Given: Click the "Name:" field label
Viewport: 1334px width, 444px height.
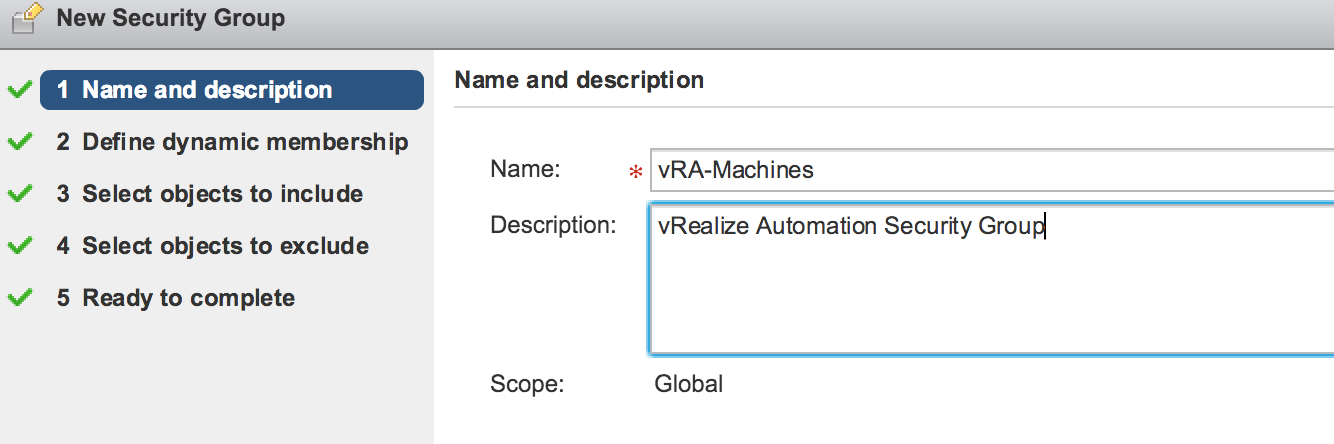Looking at the screenshot, I should 524,170.
